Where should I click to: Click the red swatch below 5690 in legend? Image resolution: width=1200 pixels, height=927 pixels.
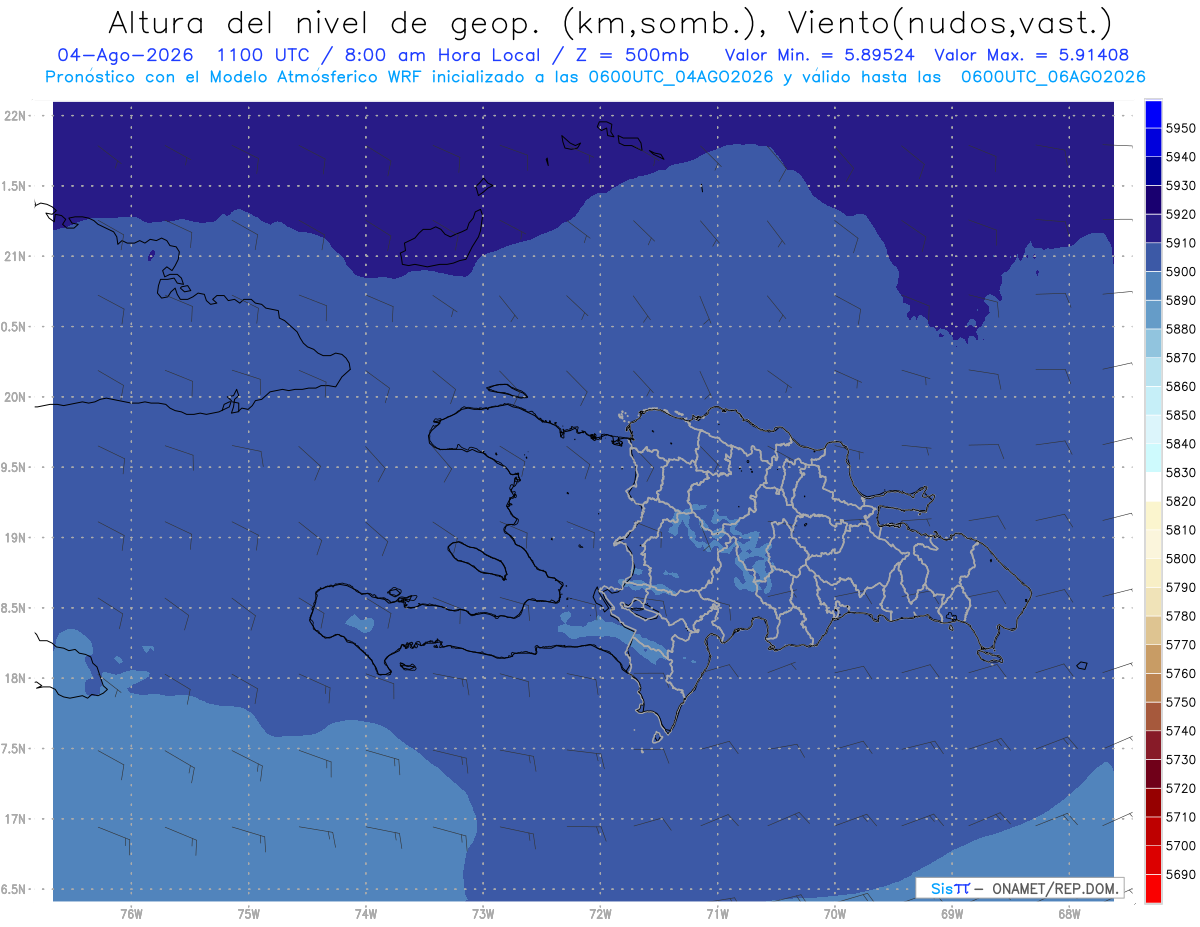point(1153,889)
